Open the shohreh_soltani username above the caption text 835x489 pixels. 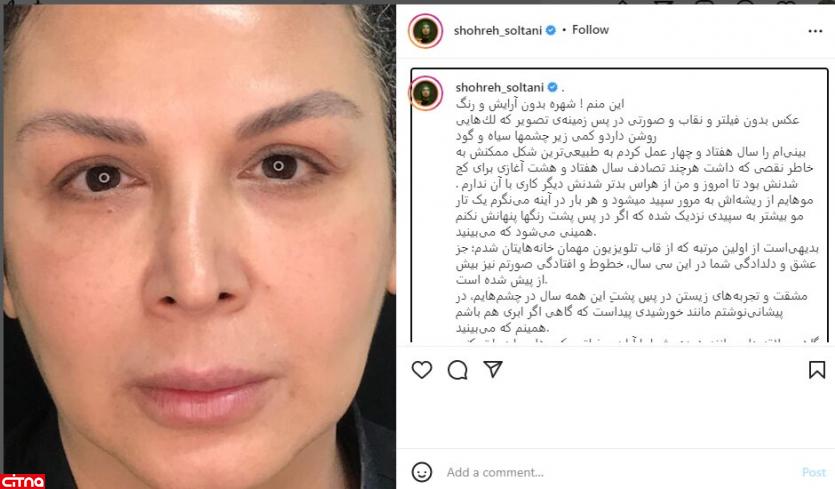(500, 87)
